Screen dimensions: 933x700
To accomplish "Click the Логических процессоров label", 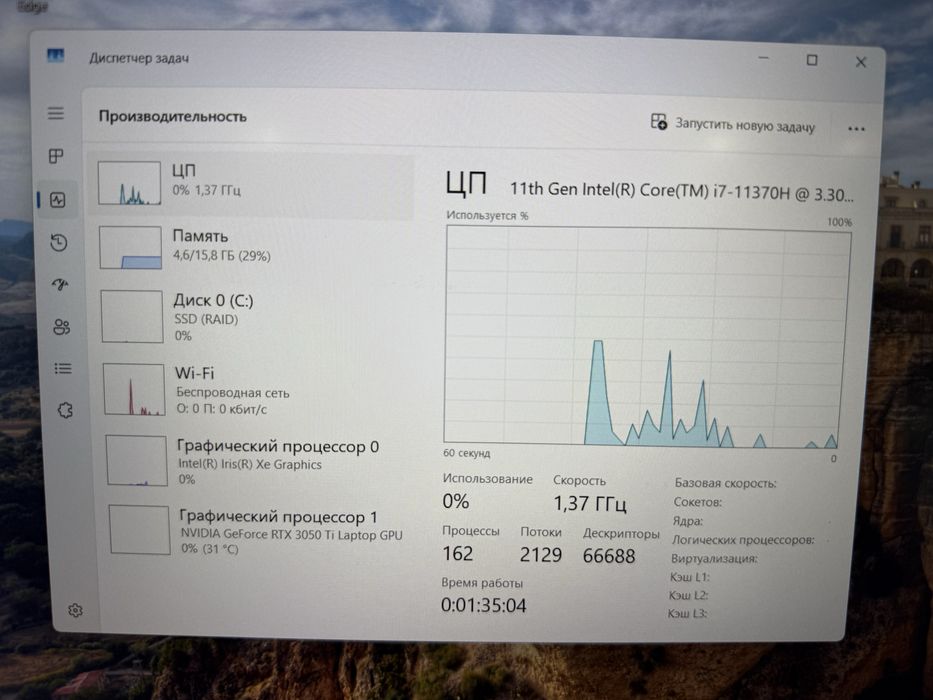I will (743, 540).
